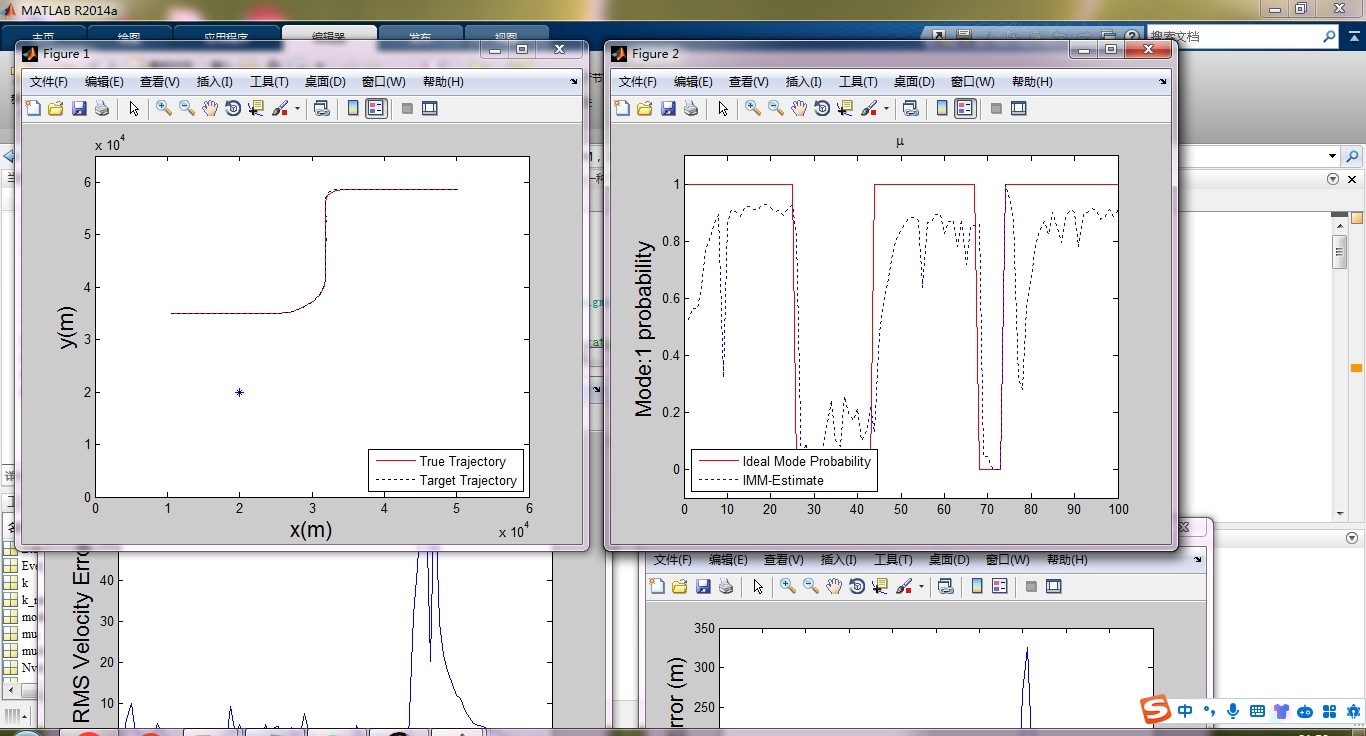Click MATLAB editor vertical scrollbar thumb
The width and height of the screenshot is (1366, 736).
tap(1340, 253)
